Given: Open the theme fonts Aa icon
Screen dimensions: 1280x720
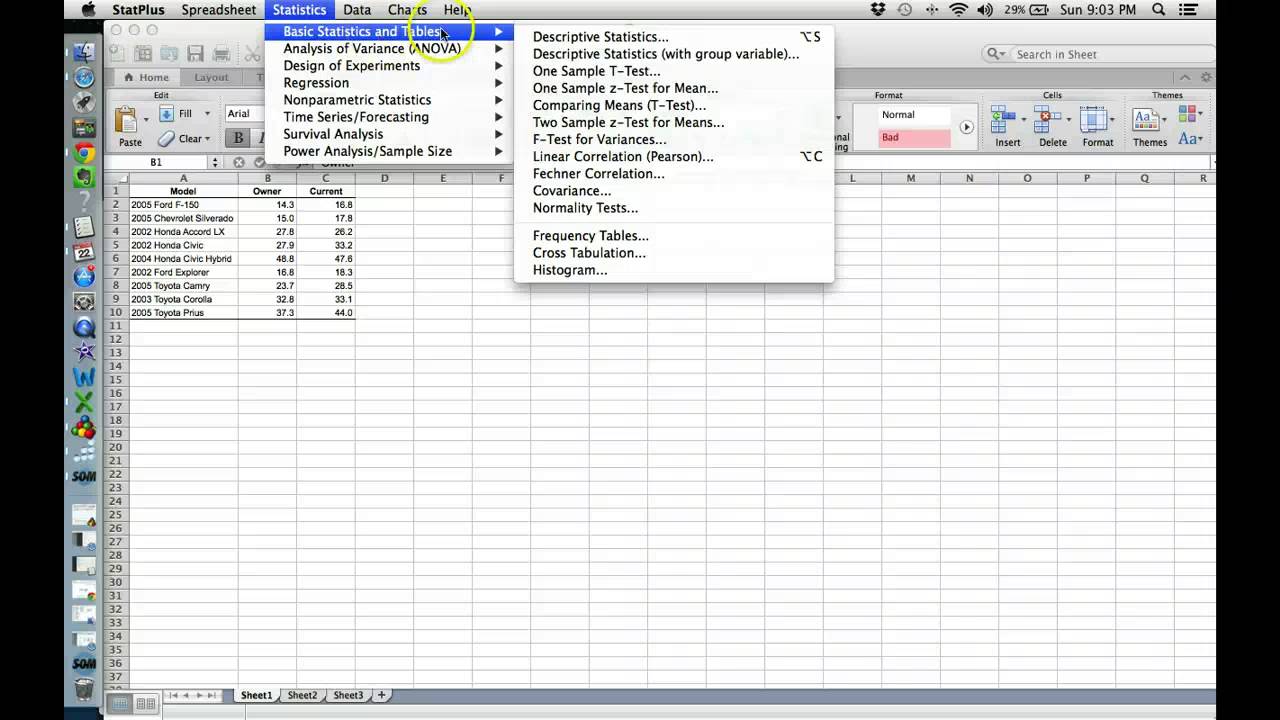Looking at the screenshot, I should pyautogui.click(x=1190, y=139).
